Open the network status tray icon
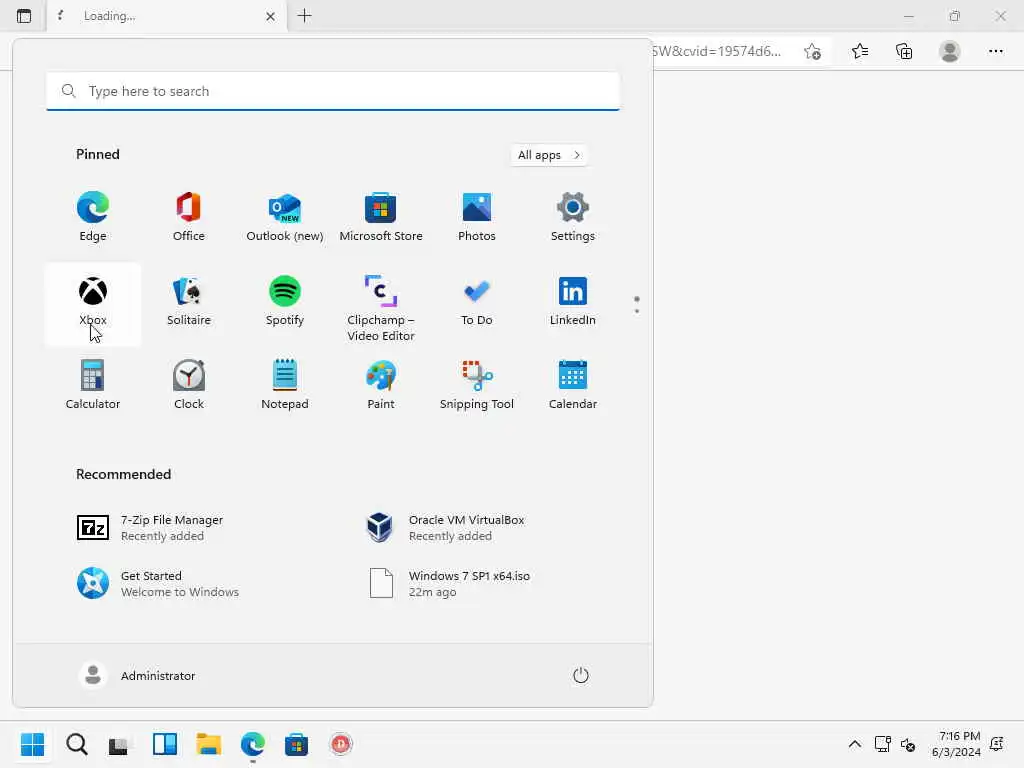This screenshot has height=768, width=1024. tap(883, 744)
